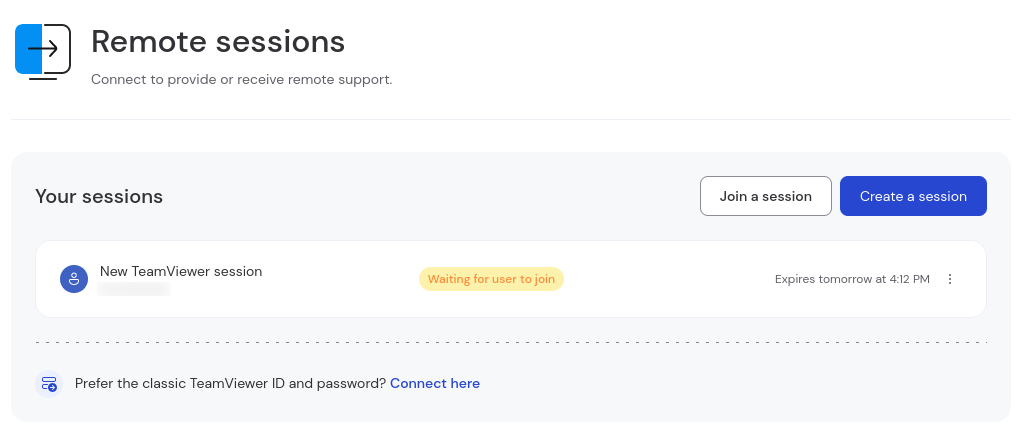
Task: Click the Prefer the classic TeamViewer ID text
Action: point(231,383)
